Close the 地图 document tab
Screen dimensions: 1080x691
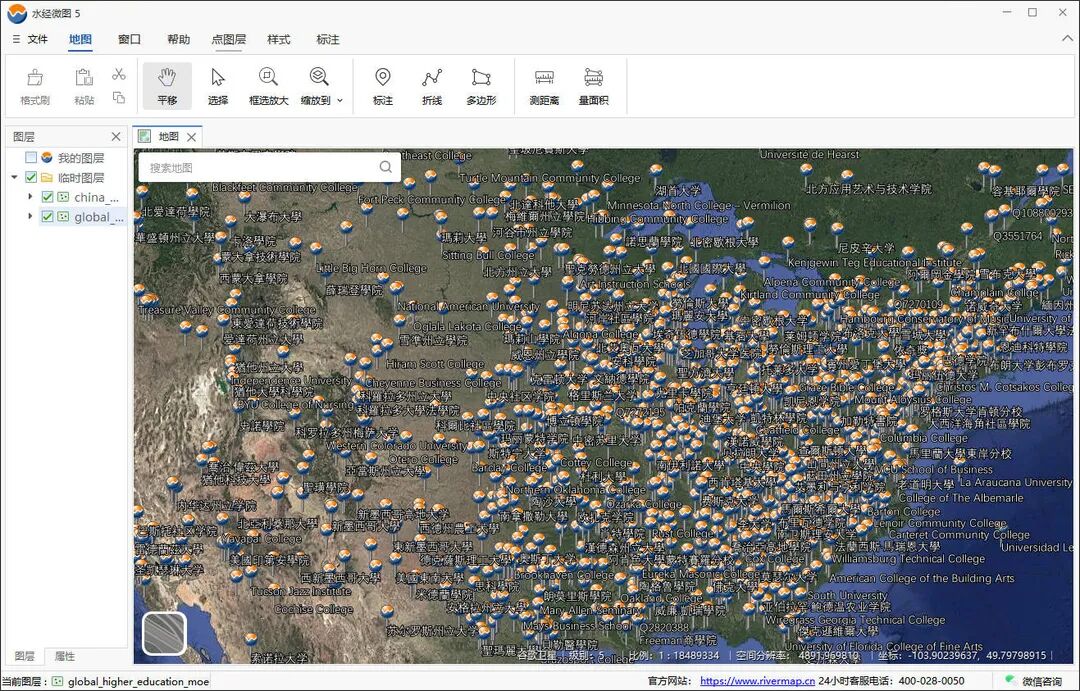pos(191,137)
